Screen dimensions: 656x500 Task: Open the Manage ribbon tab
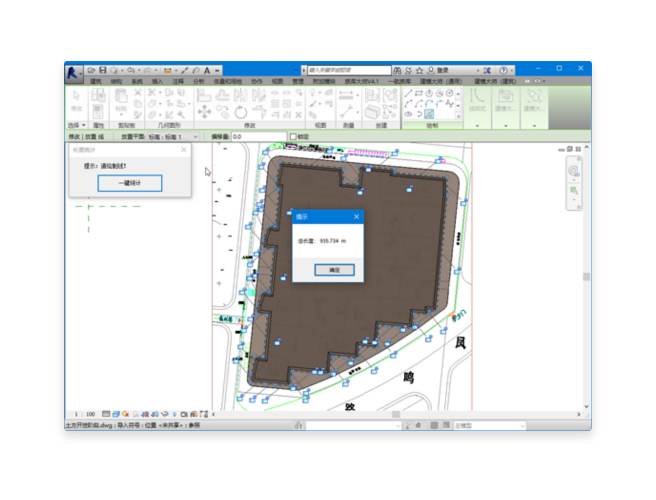[x=298, y=81]
